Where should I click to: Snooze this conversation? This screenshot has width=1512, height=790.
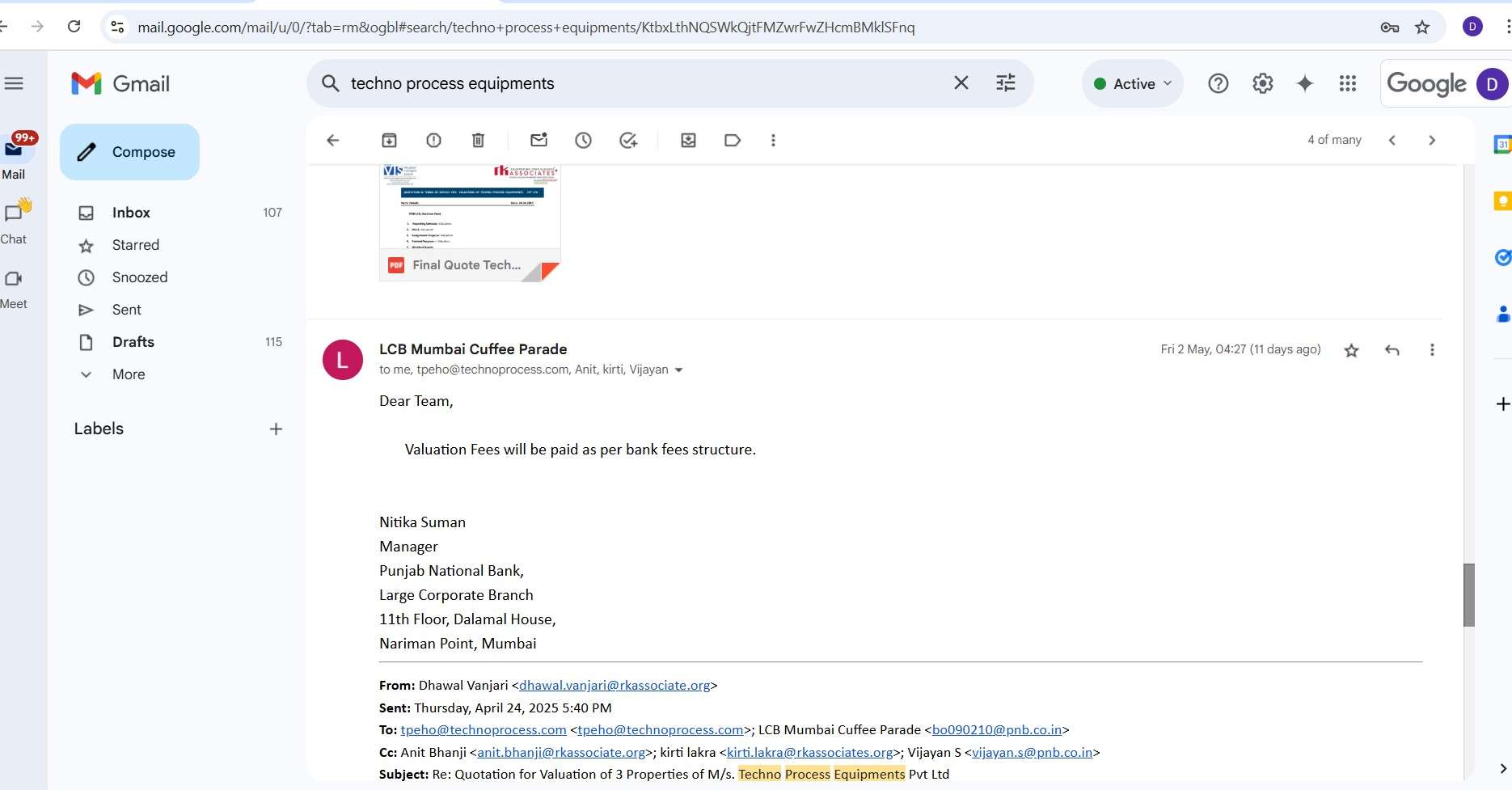pyautogui.click(x=583, y=140)
